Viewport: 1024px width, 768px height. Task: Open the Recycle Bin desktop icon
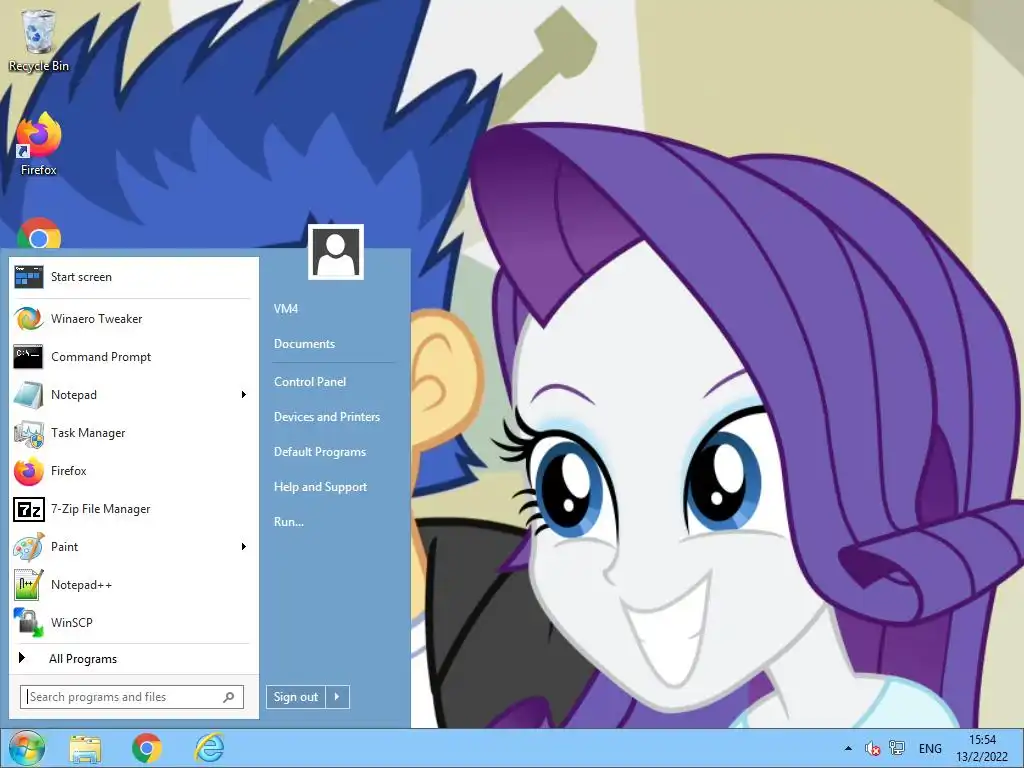(x=39, y=39)
